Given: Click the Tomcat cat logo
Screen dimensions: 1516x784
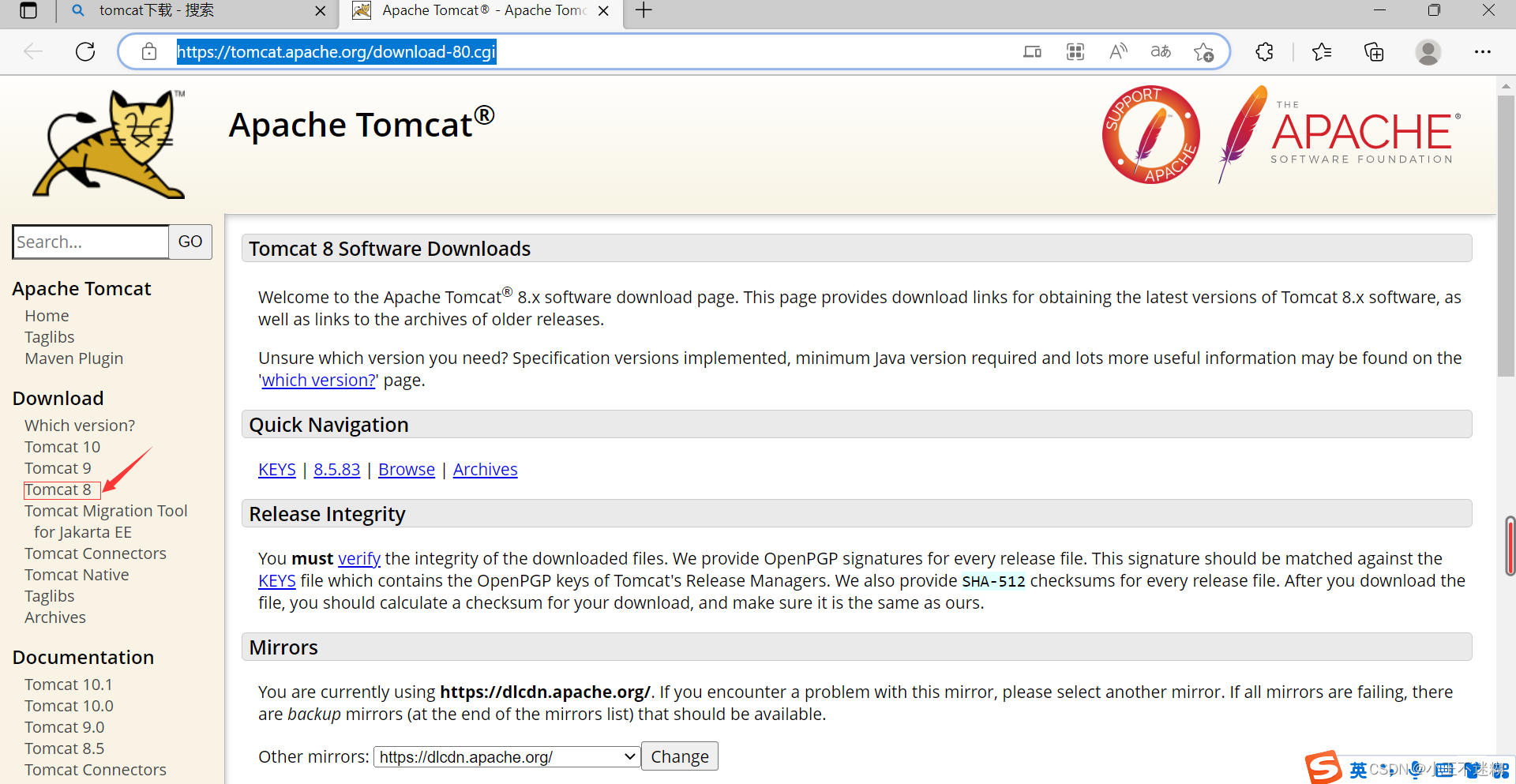Looking at the screenshot, I should (109, 143).
